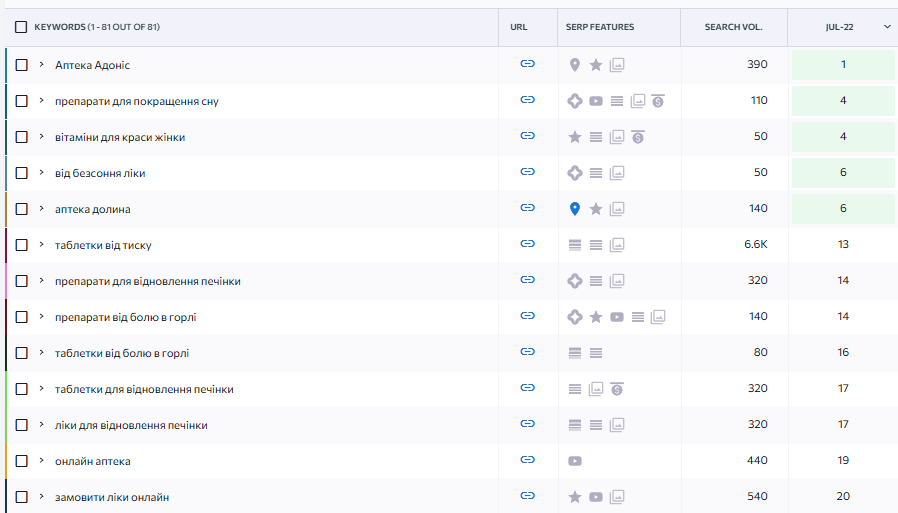
Task: Expand the аптека долина row
Action: (41, 208)
